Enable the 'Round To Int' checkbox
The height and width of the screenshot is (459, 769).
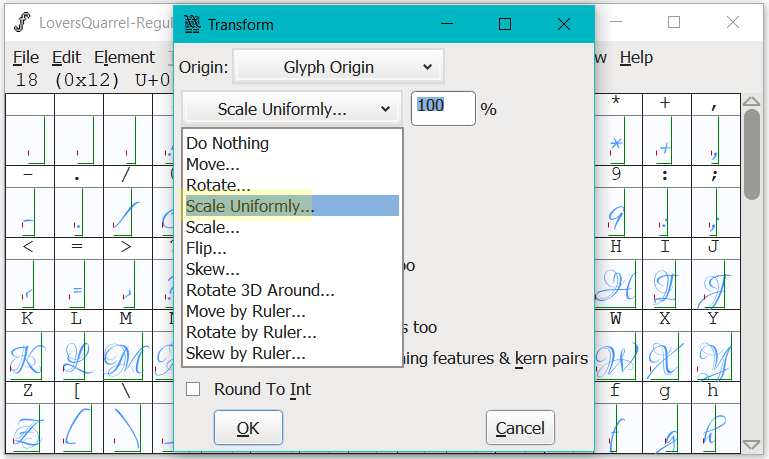(193, 389)
